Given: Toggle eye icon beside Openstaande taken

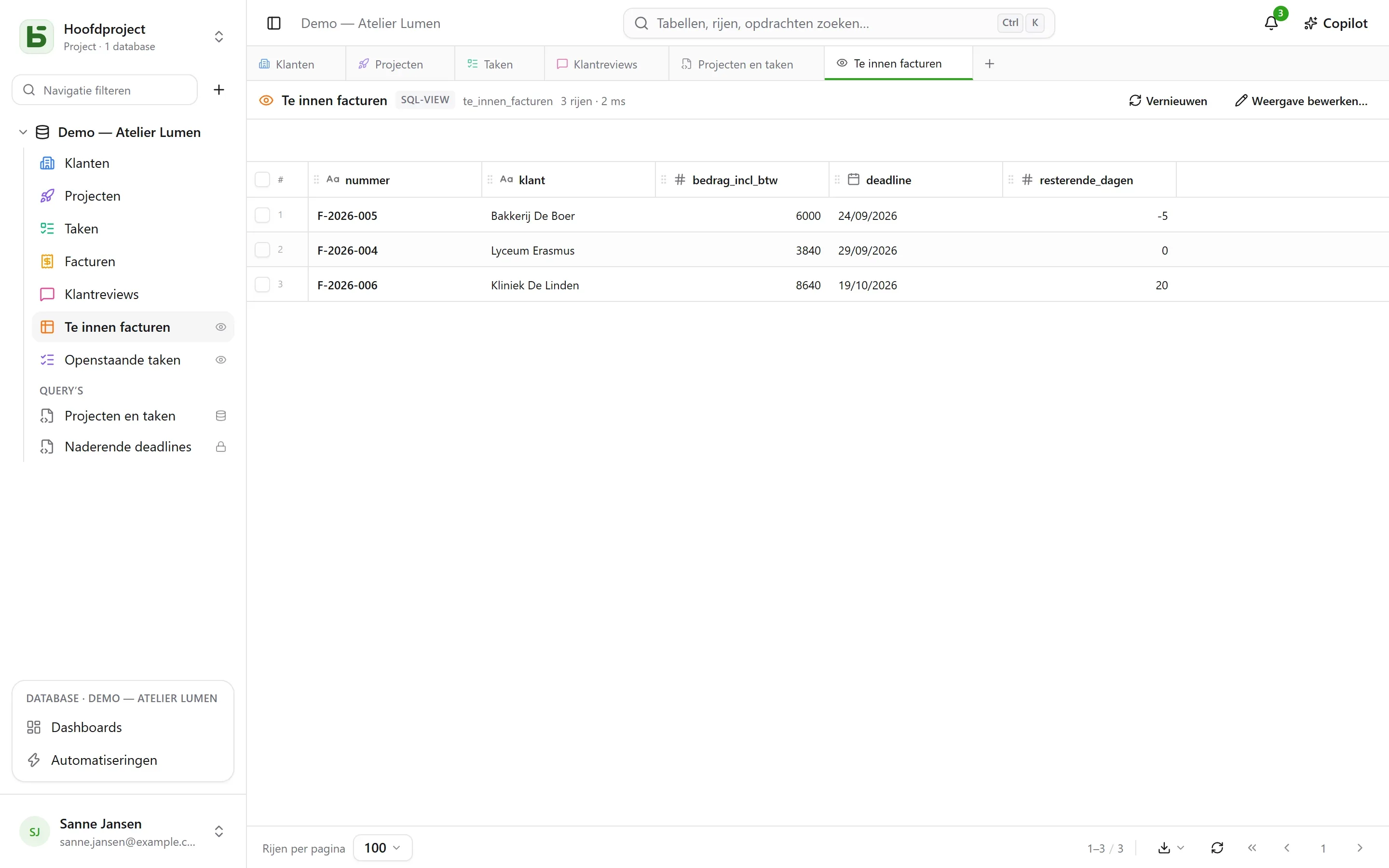Looking at the screenshot, I should click(x=220, y=360).
